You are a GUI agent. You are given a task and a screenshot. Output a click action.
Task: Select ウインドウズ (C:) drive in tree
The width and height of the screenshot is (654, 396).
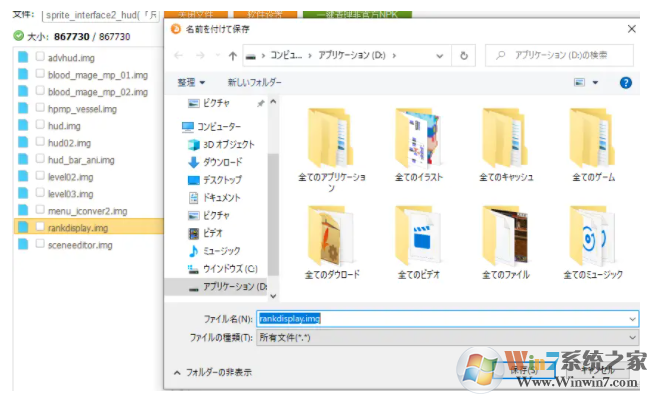tap(222, 269)
